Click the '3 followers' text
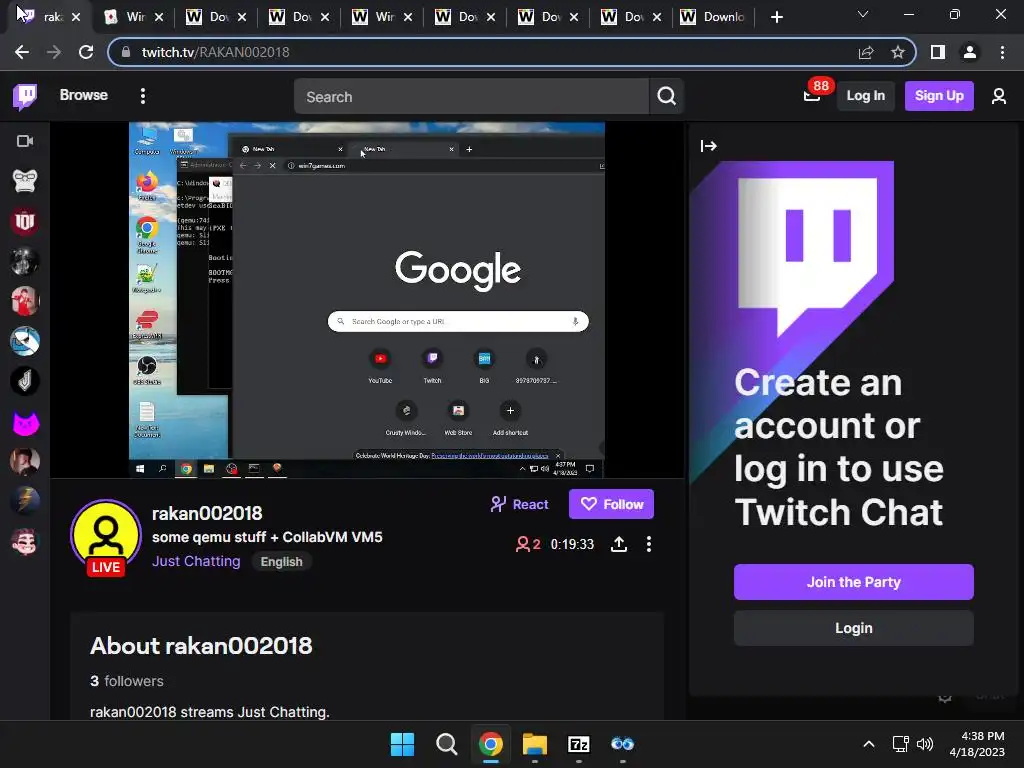 pos(127,681)
